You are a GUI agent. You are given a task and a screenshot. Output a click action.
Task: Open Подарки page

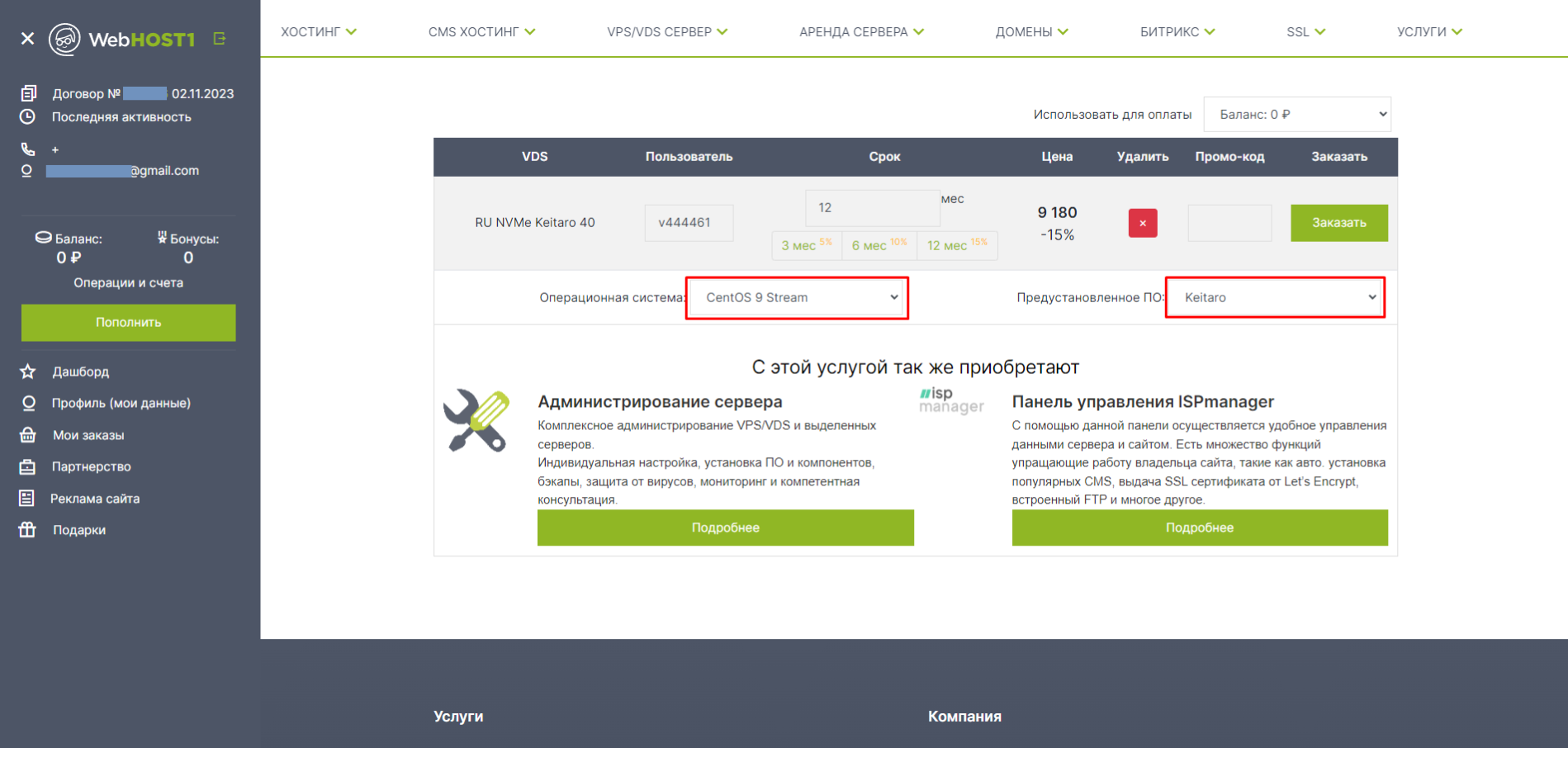coord(79,530)
